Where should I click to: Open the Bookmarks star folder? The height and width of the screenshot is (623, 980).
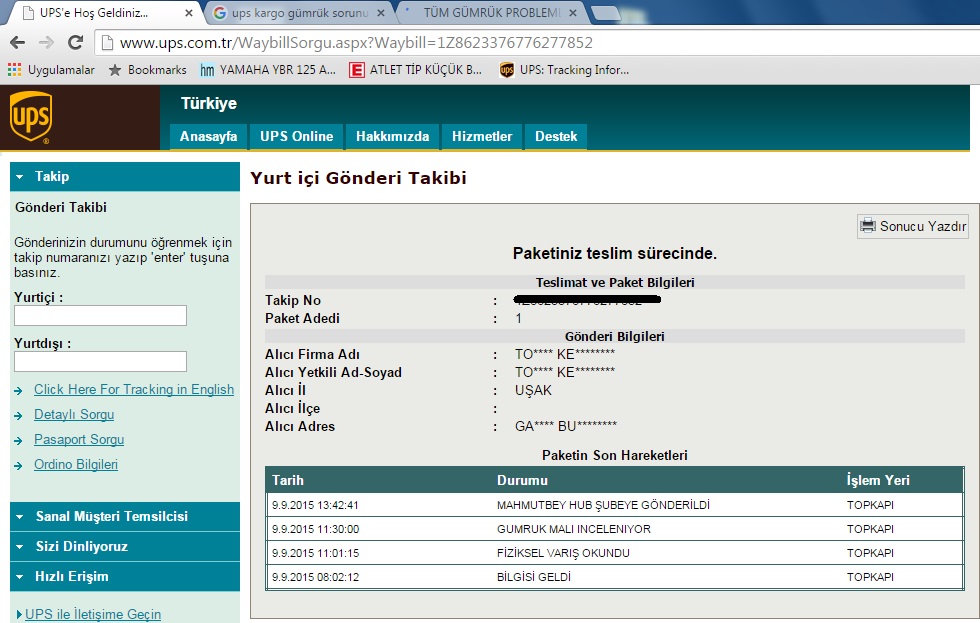coord(147,70)
